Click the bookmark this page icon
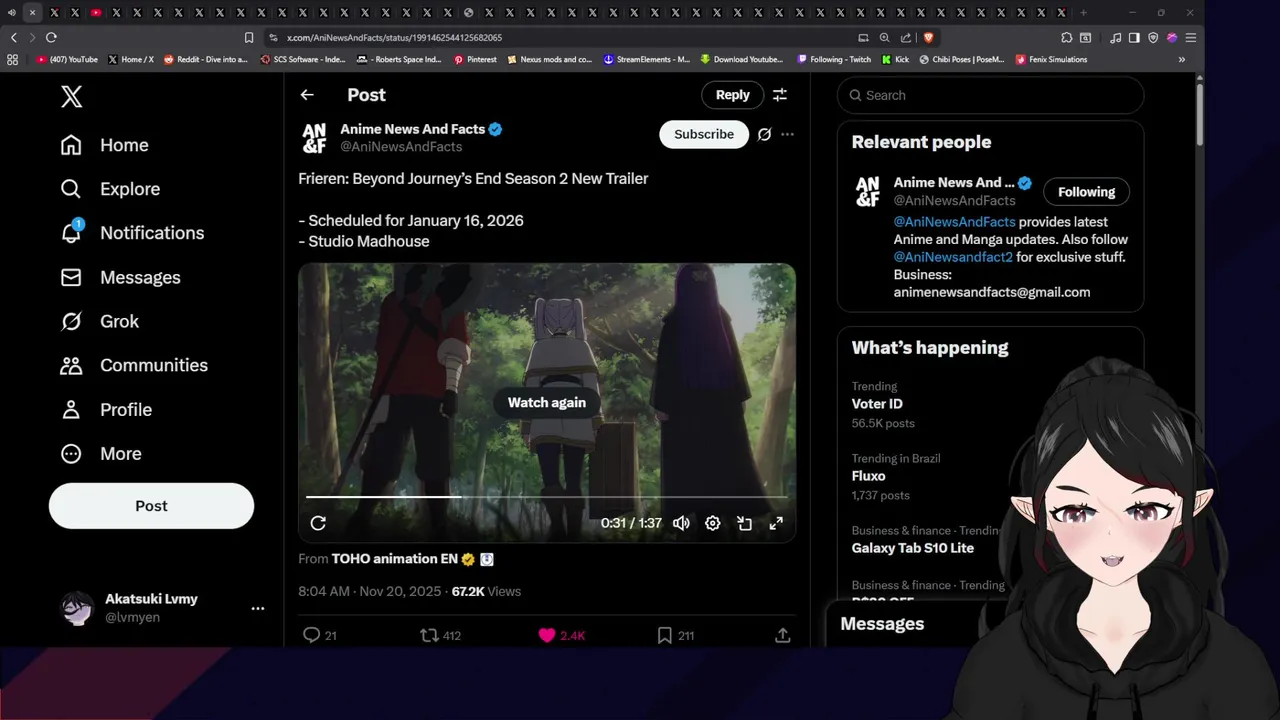Screen dimensions: 1280x720 click(249, 37)
